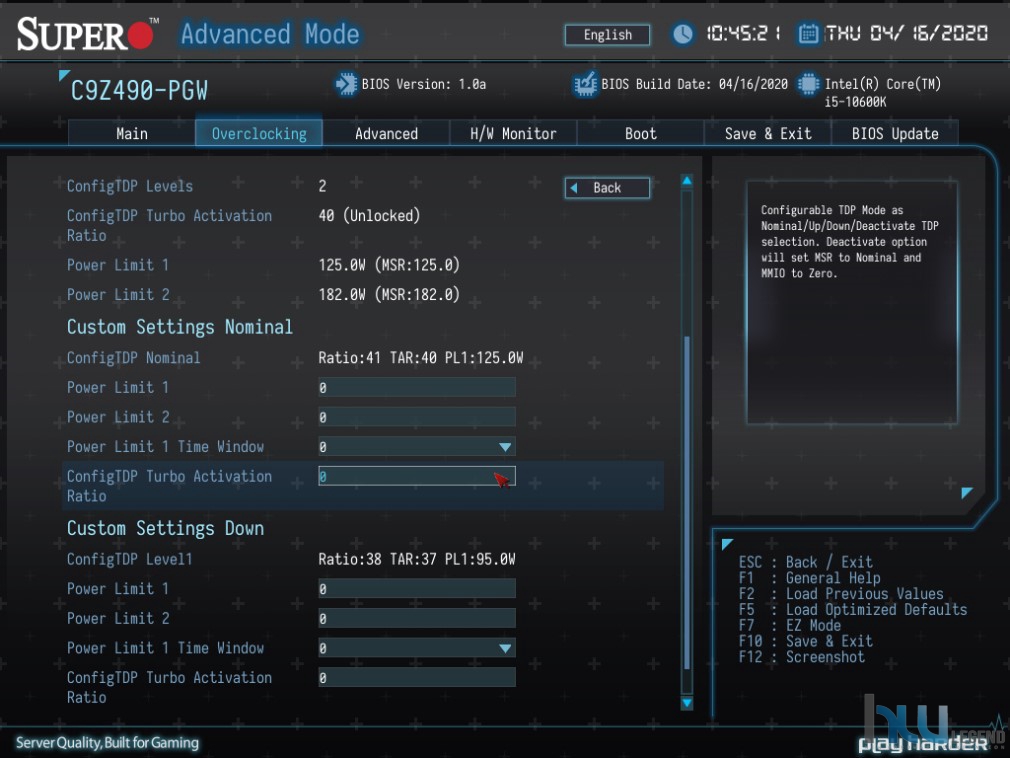Viewport: 1010px width, 758px height.
Task: Click the Supermicro logo
Action: pyautogui.click(x=86, y=33)
